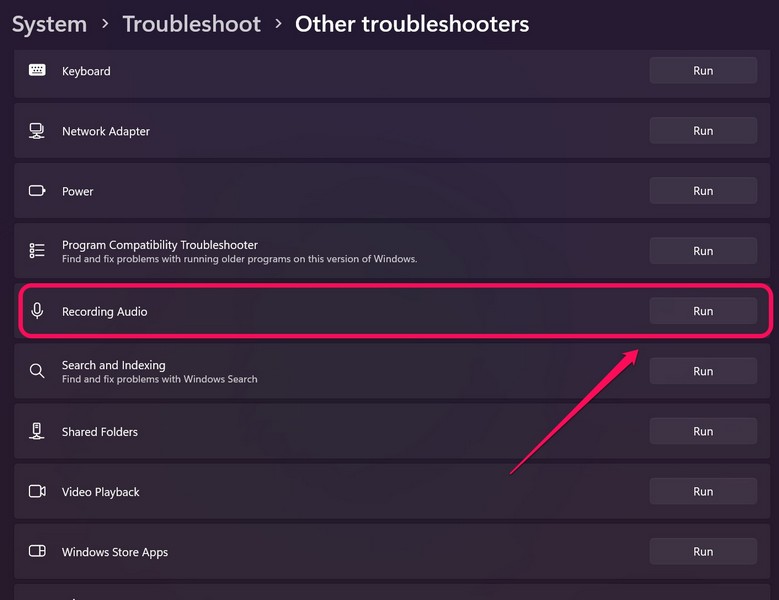
Task: Run the Search and Indexing troubleshooter
Action: [703, 371]
